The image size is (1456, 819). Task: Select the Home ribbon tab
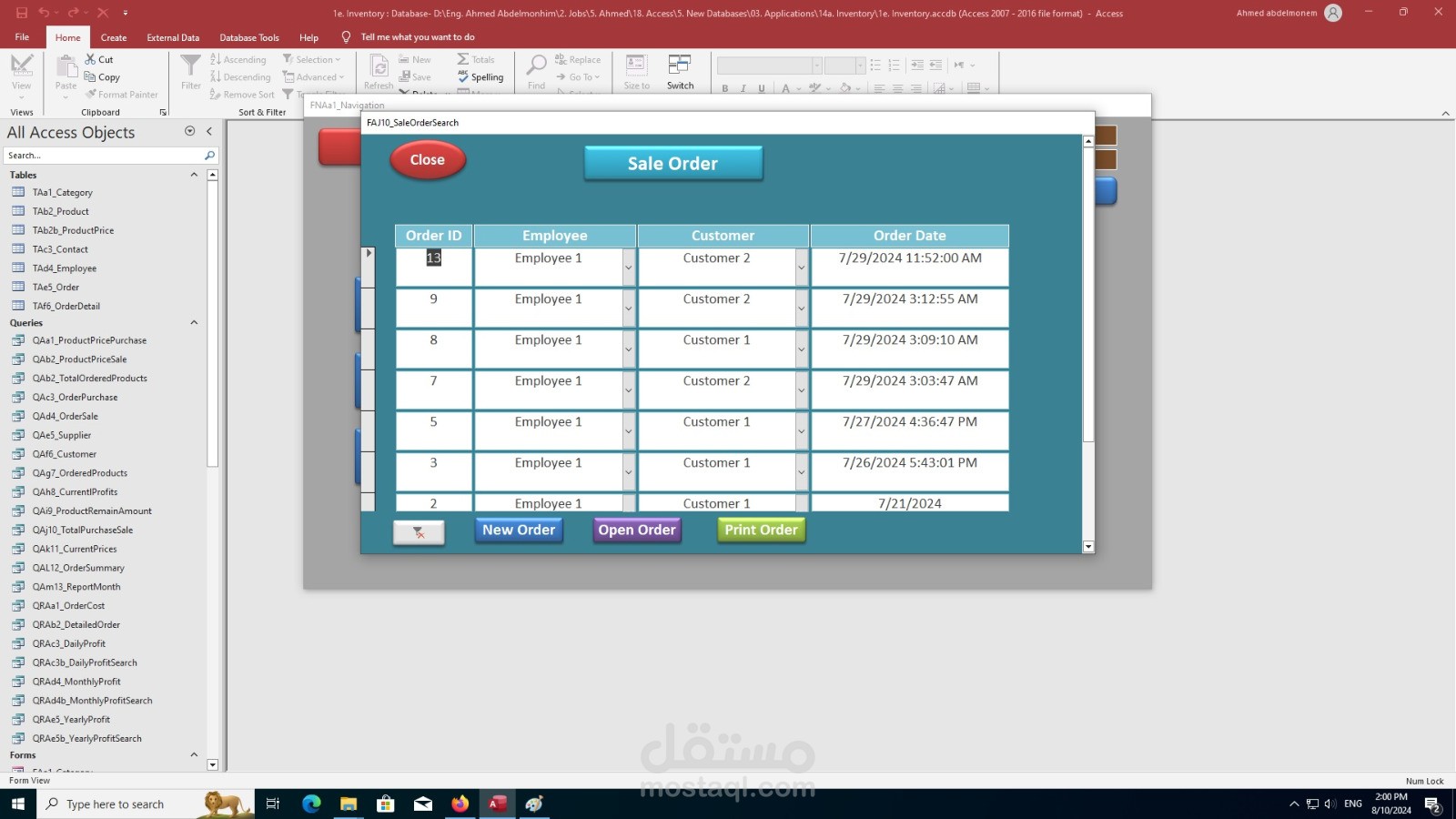67,37
